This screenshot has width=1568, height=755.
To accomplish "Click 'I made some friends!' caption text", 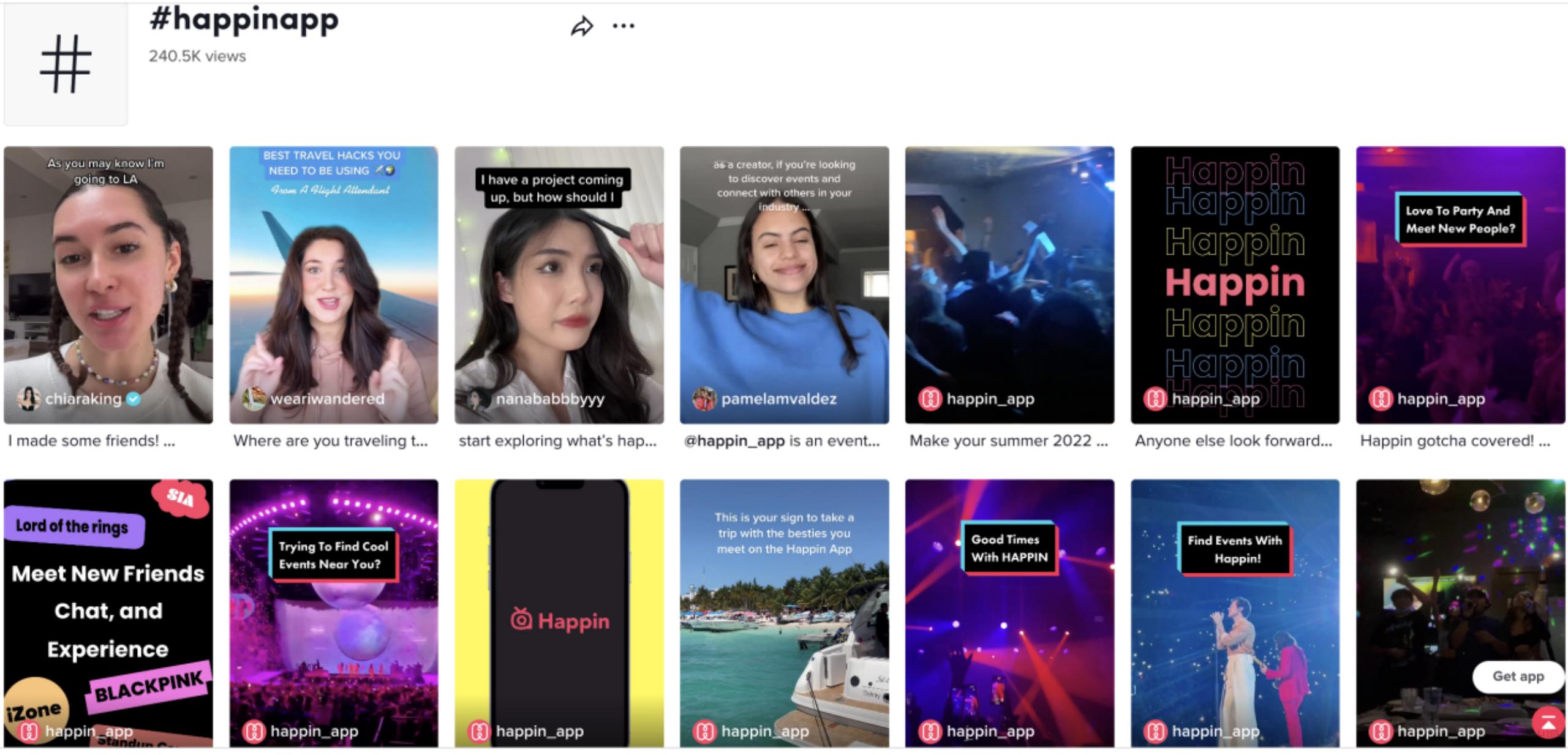I will pos(91,441).
